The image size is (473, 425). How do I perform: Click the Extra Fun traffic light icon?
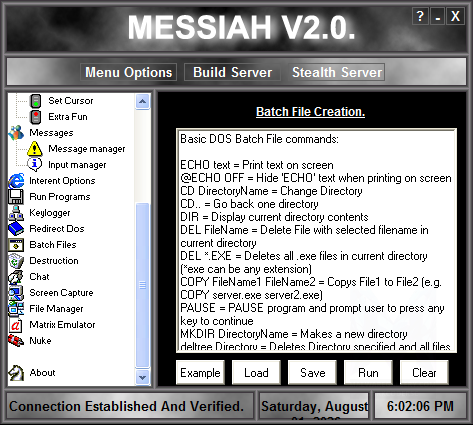[x=35, y=117]
